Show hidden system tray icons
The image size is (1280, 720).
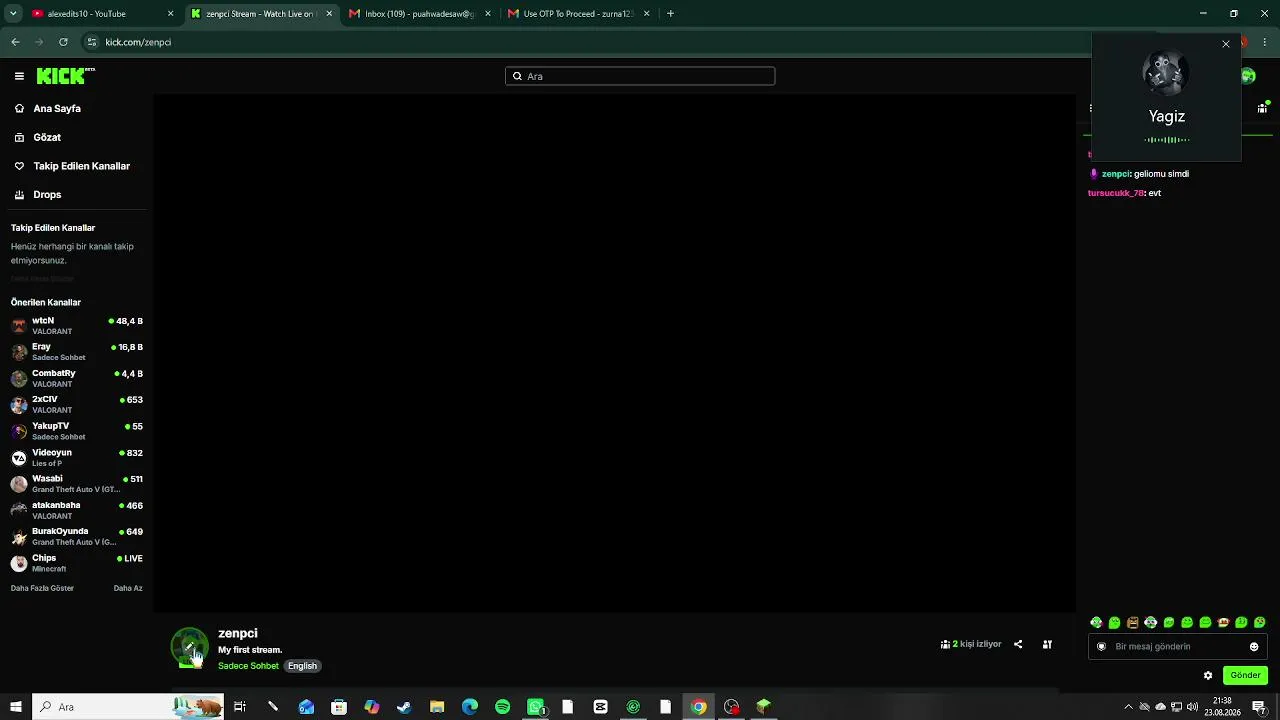pyautogui.click(x=1128, y=707)
